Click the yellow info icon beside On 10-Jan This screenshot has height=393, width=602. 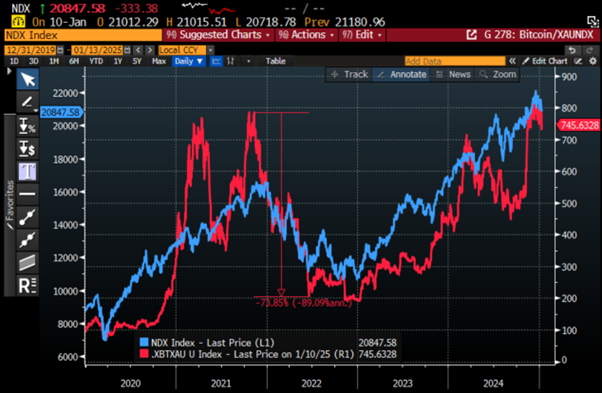(18, 21)
